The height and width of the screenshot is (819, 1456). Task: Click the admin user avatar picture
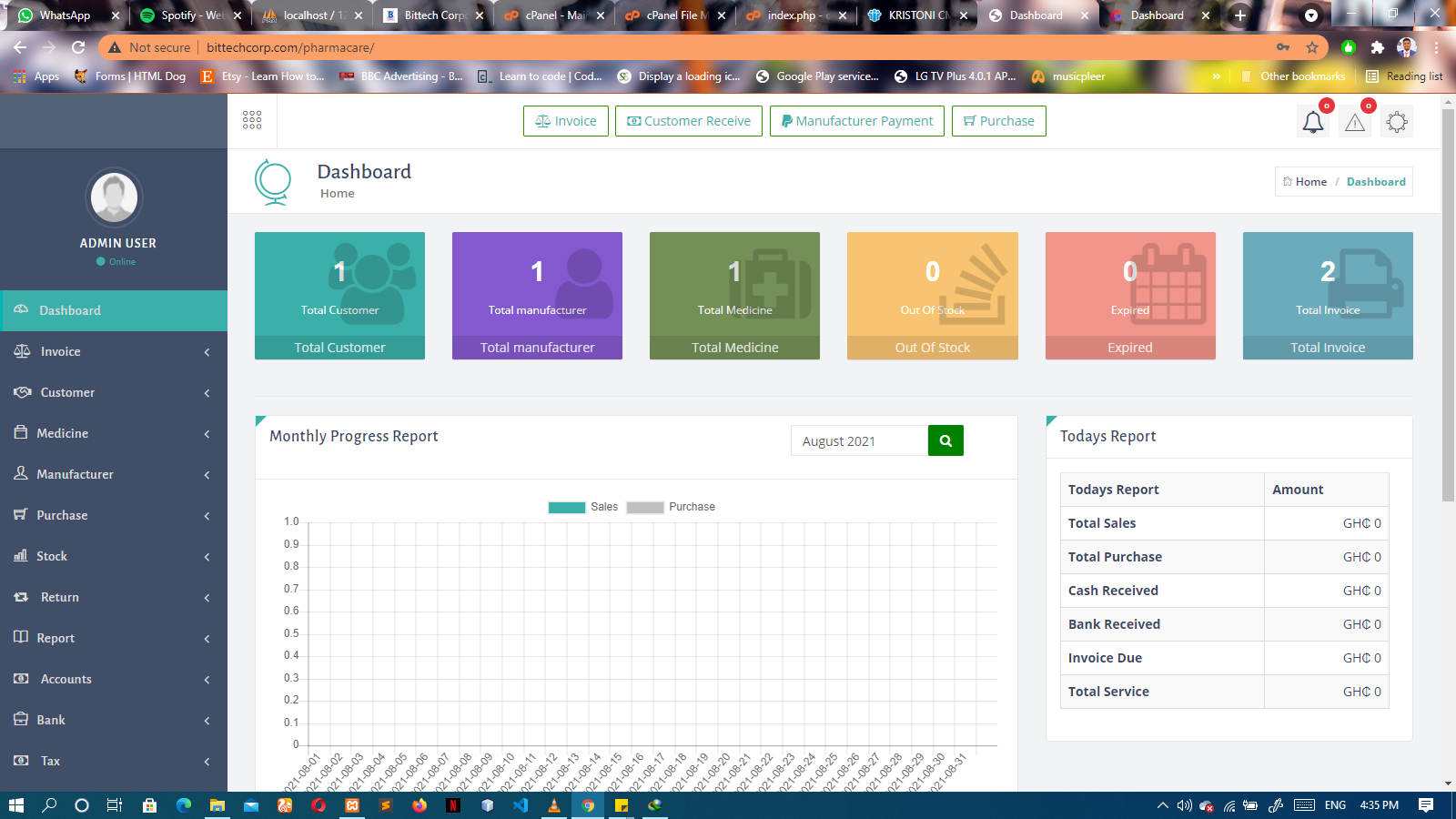click(x=115, y=197)
